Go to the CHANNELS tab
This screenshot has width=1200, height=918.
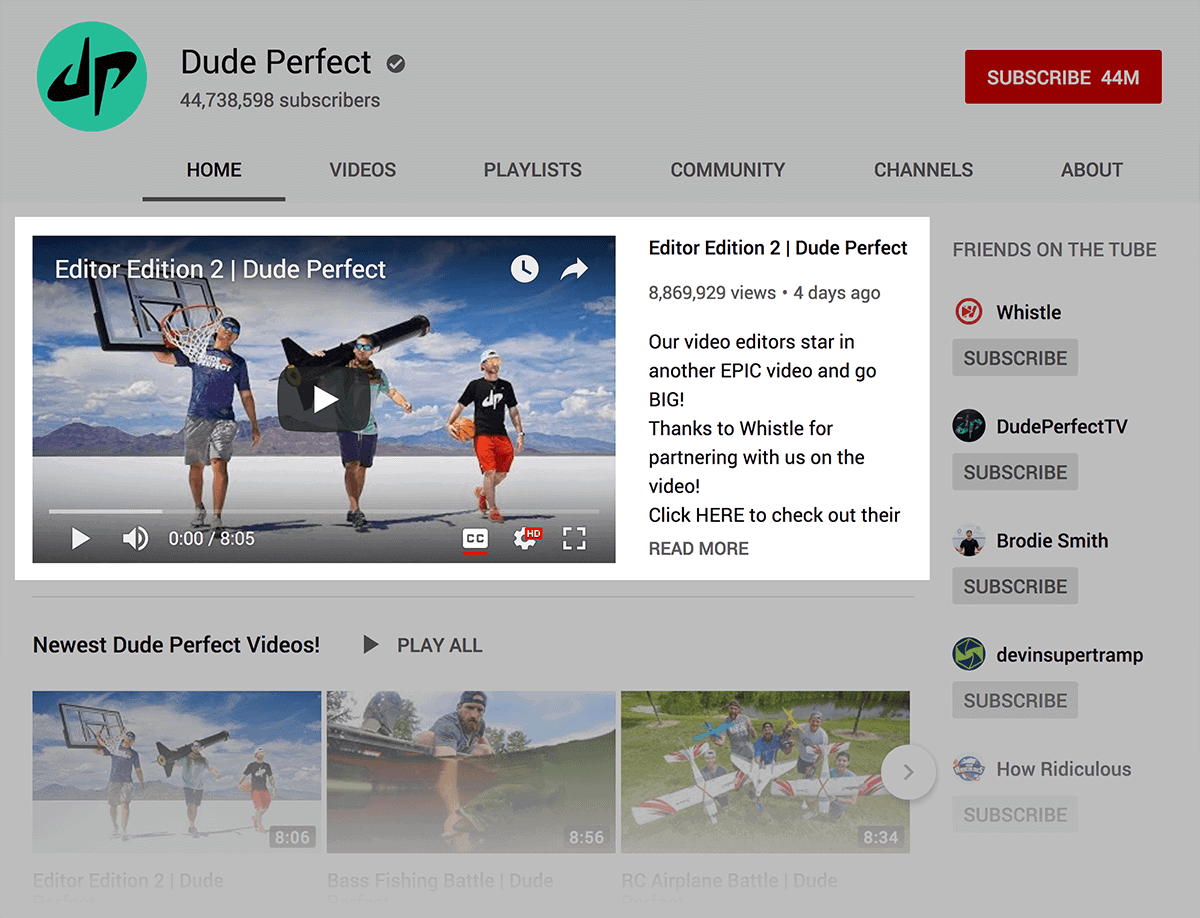(923, 170)
